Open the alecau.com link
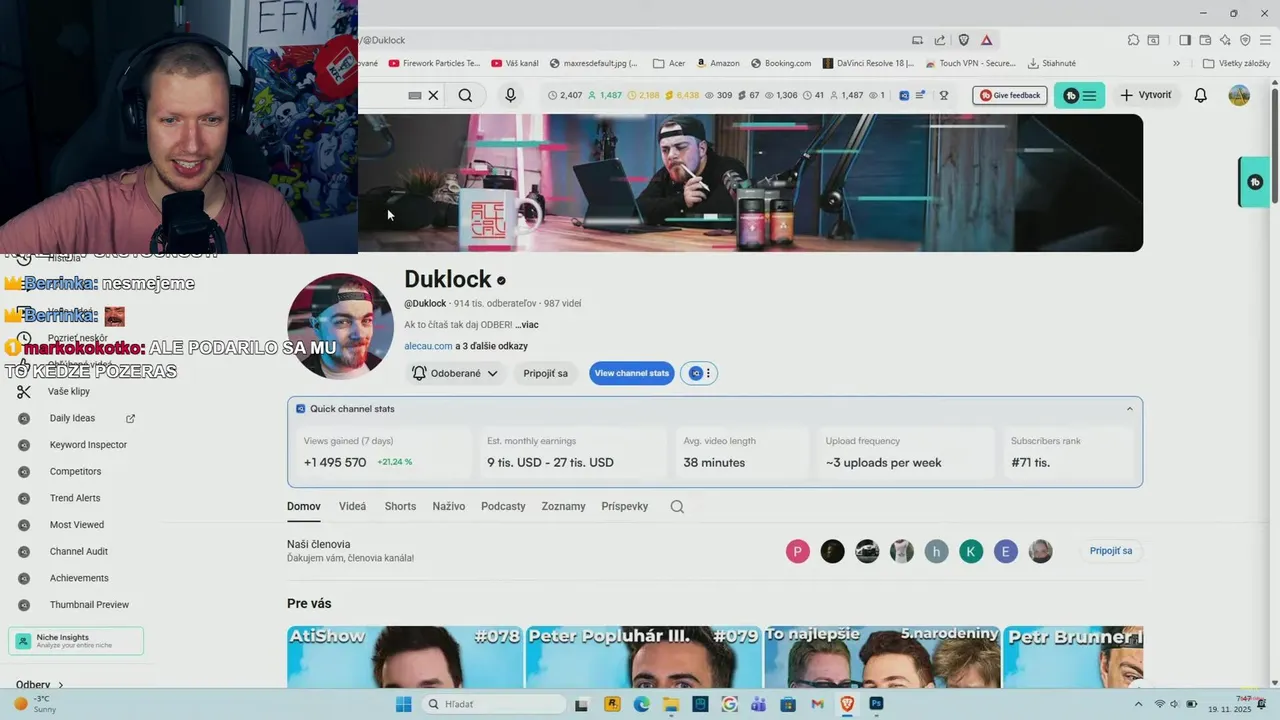This screenshot has height=720, width=1280. click(428, 346)
